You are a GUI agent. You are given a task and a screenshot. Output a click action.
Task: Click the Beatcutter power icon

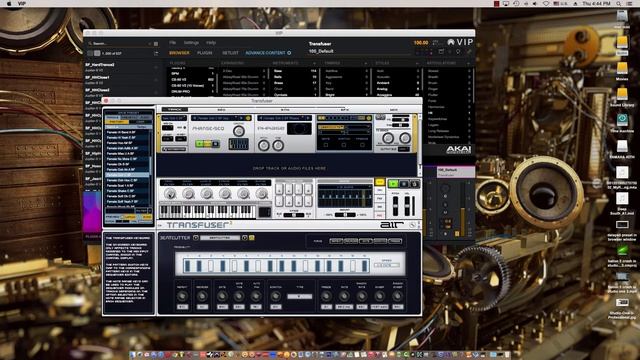(196, 238)
